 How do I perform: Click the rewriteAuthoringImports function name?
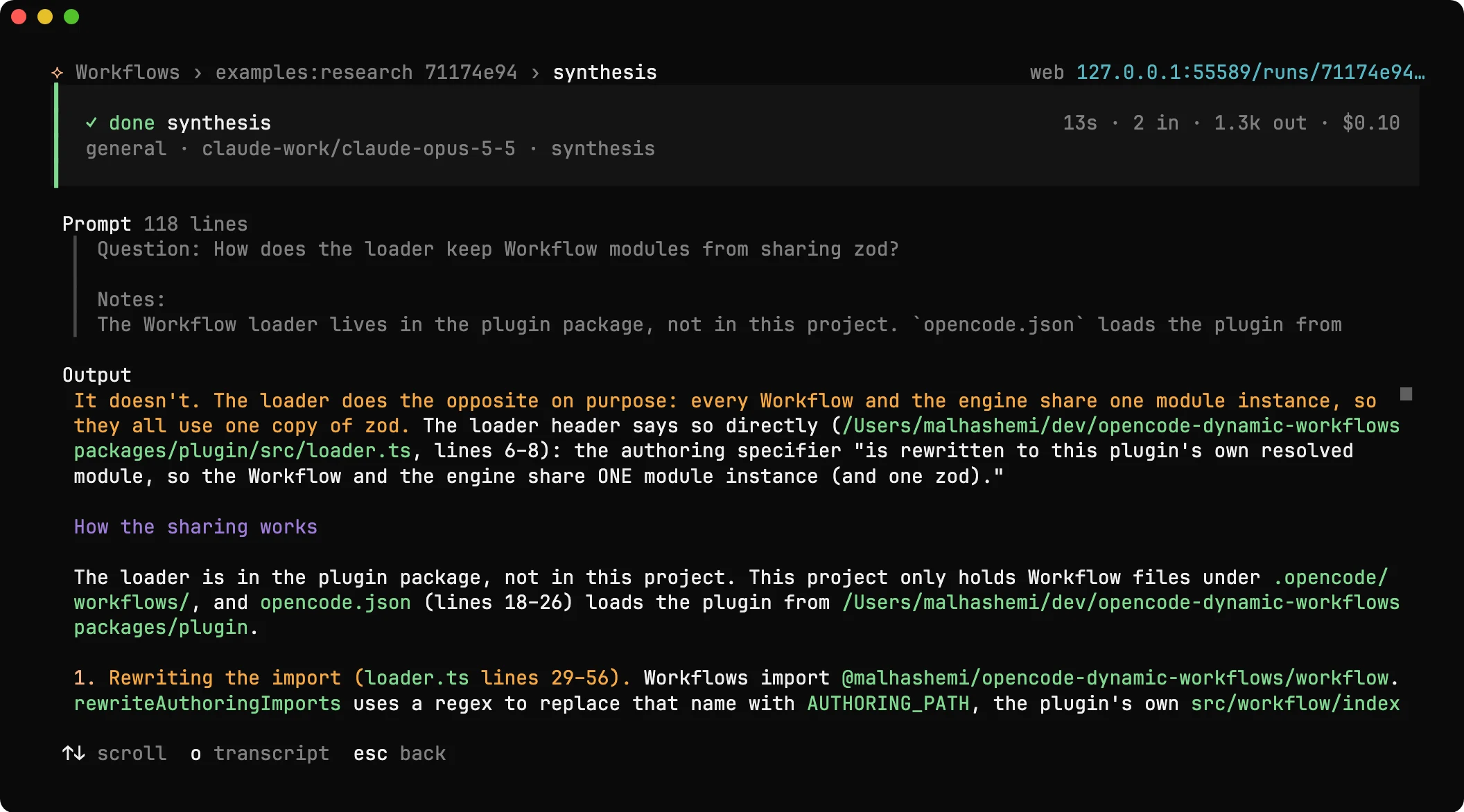[x=207, y=704]
